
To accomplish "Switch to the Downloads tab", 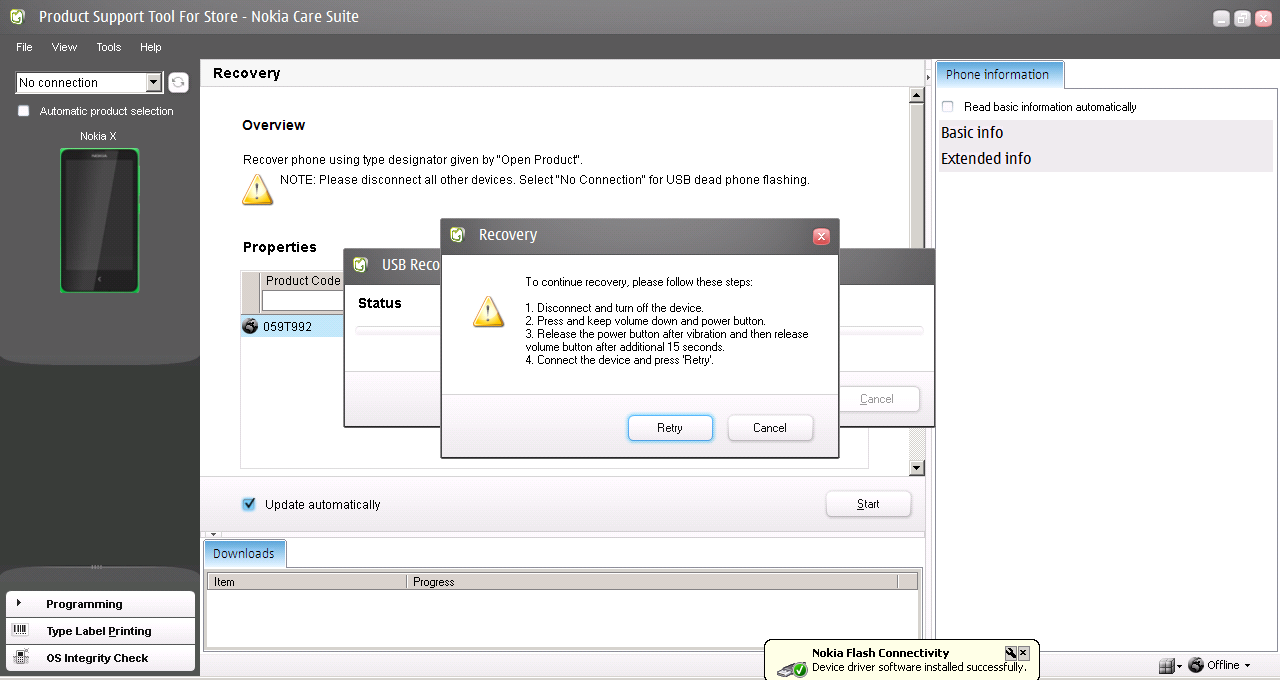I will pyautogui.click(x=244, y=553).
